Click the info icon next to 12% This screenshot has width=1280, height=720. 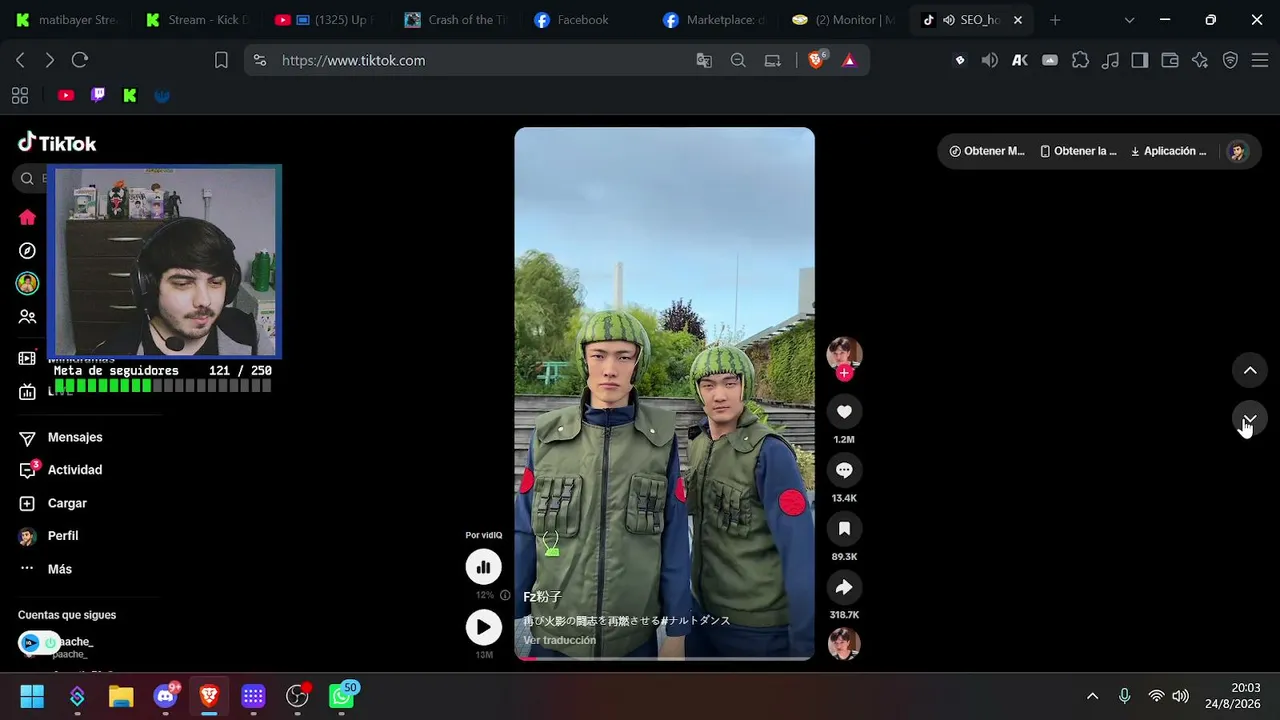click(505, 595)
